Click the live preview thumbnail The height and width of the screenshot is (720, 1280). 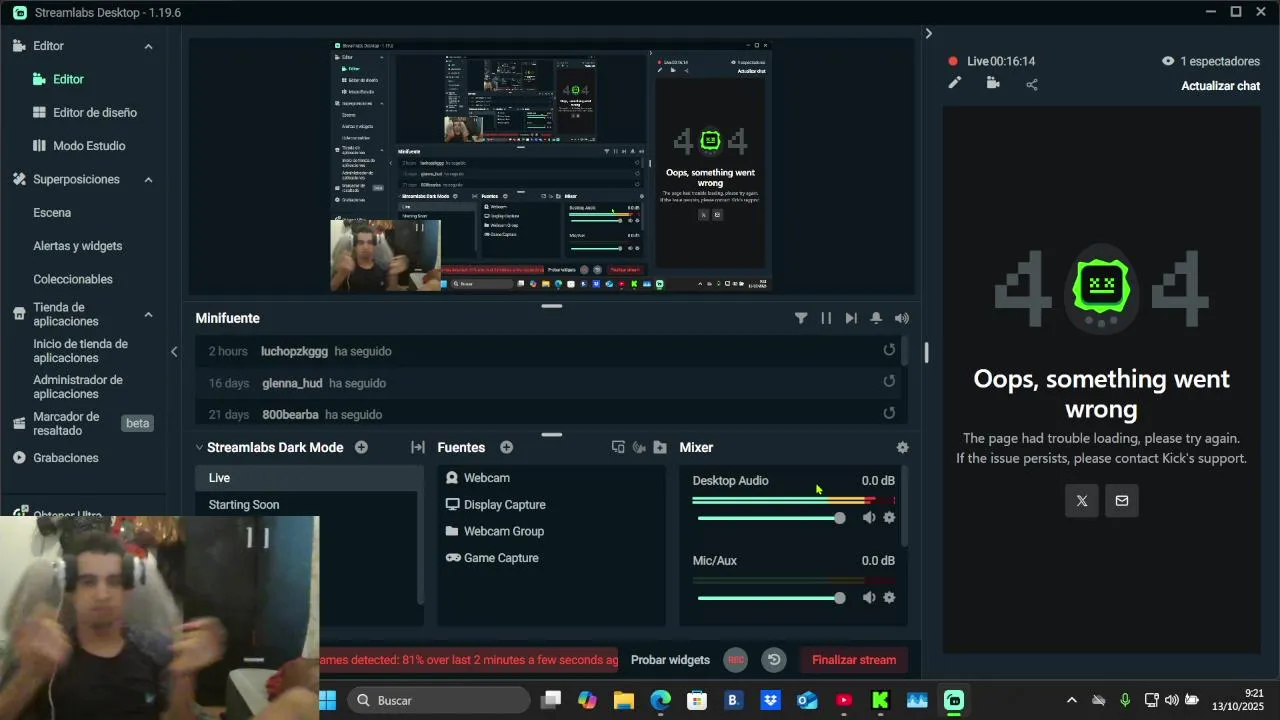pyautogui.click(x=552, y=166)
